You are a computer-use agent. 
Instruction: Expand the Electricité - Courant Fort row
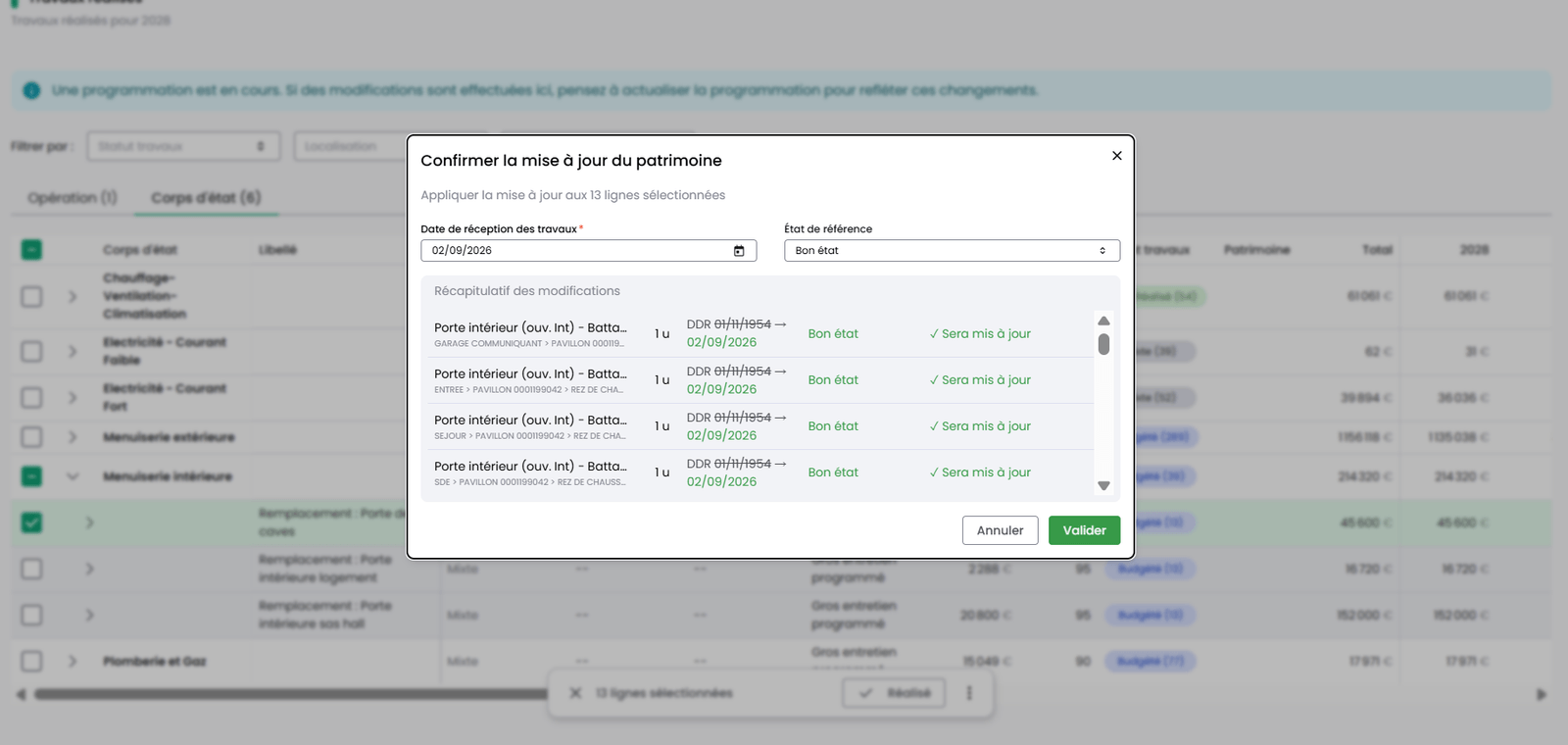(73, 397)
